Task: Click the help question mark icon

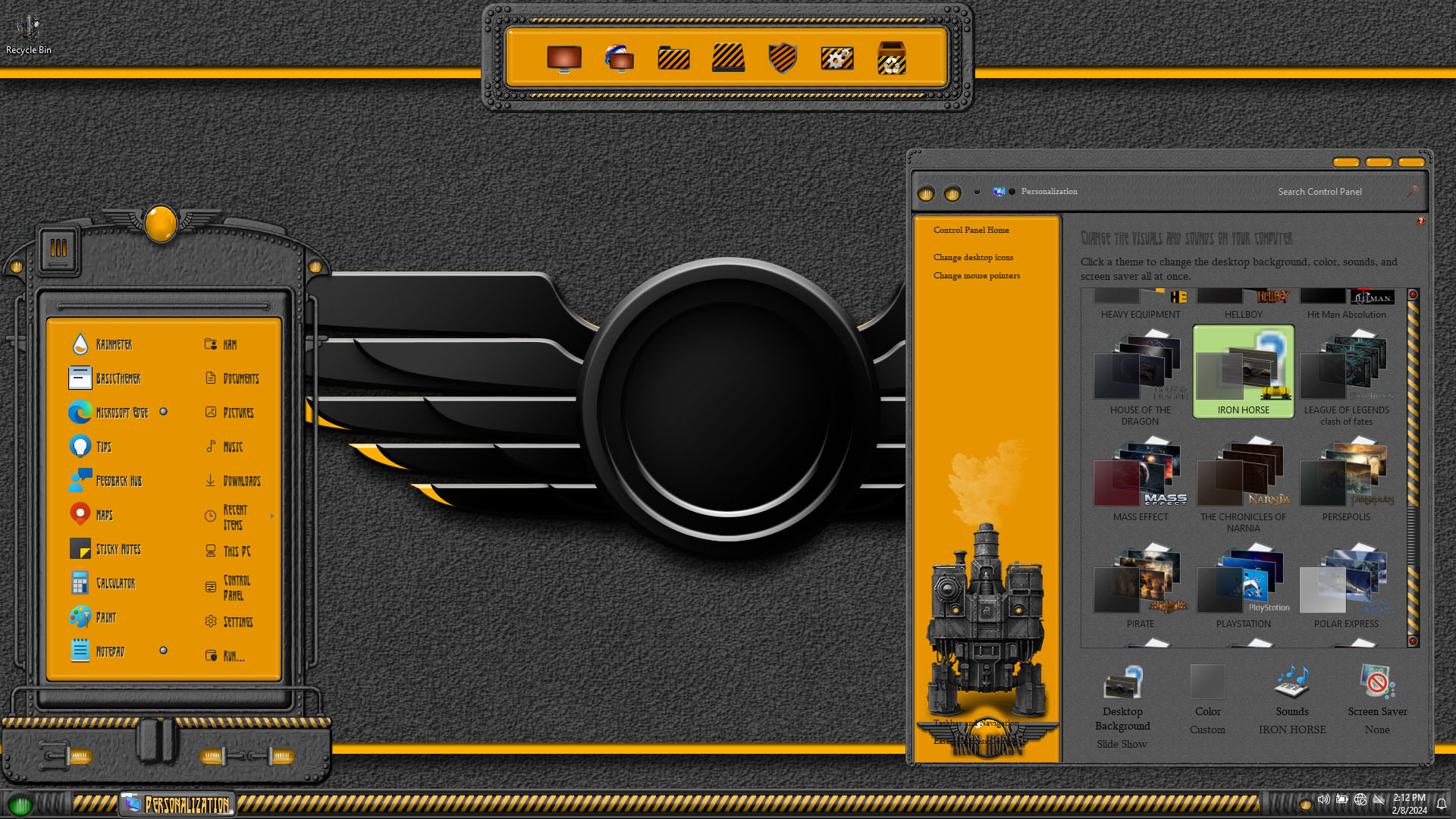Action: tap(1420, 221)
